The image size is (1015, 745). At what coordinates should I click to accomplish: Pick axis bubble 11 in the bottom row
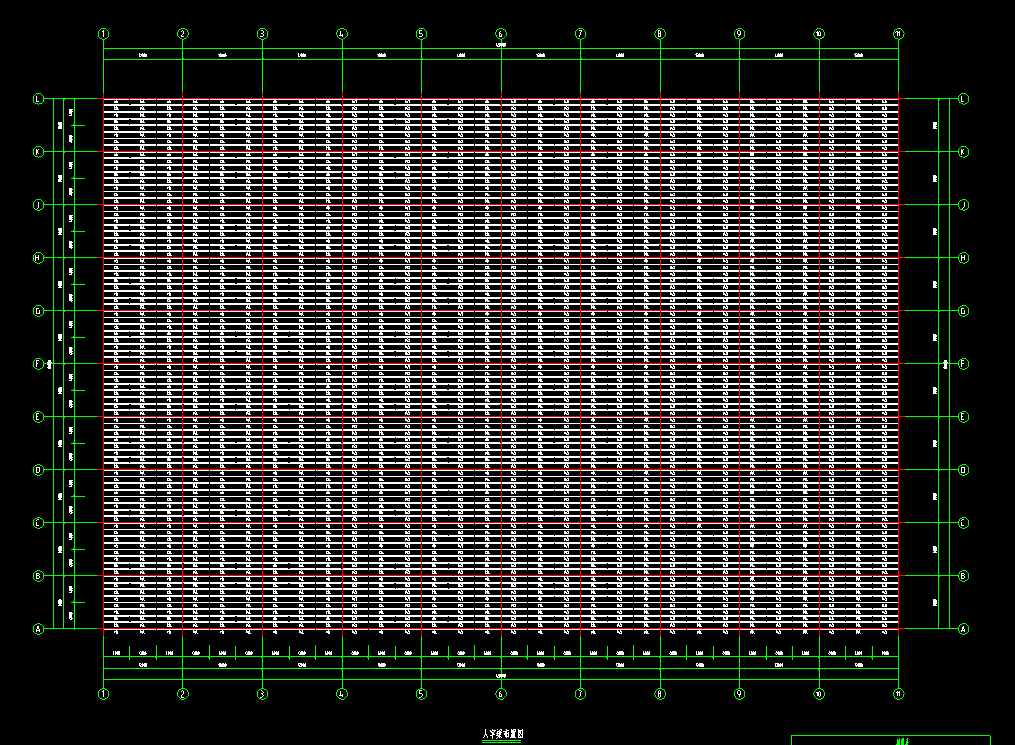(x=898, y=694)
